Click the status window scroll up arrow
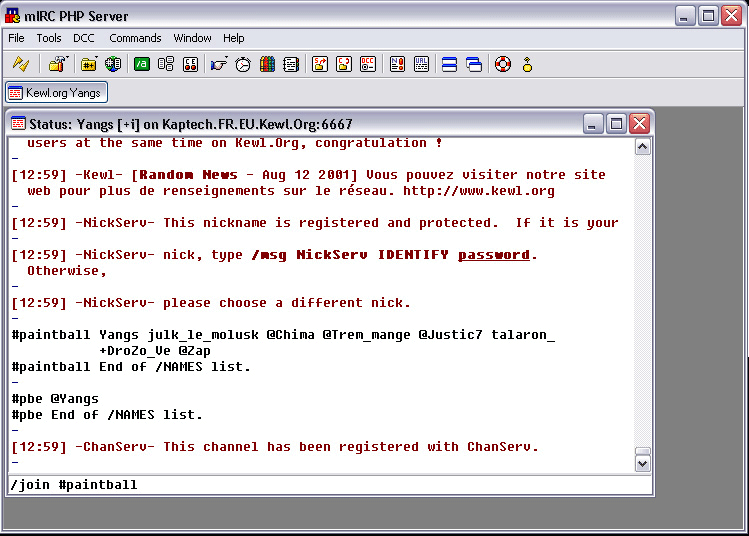 (642, 147)
